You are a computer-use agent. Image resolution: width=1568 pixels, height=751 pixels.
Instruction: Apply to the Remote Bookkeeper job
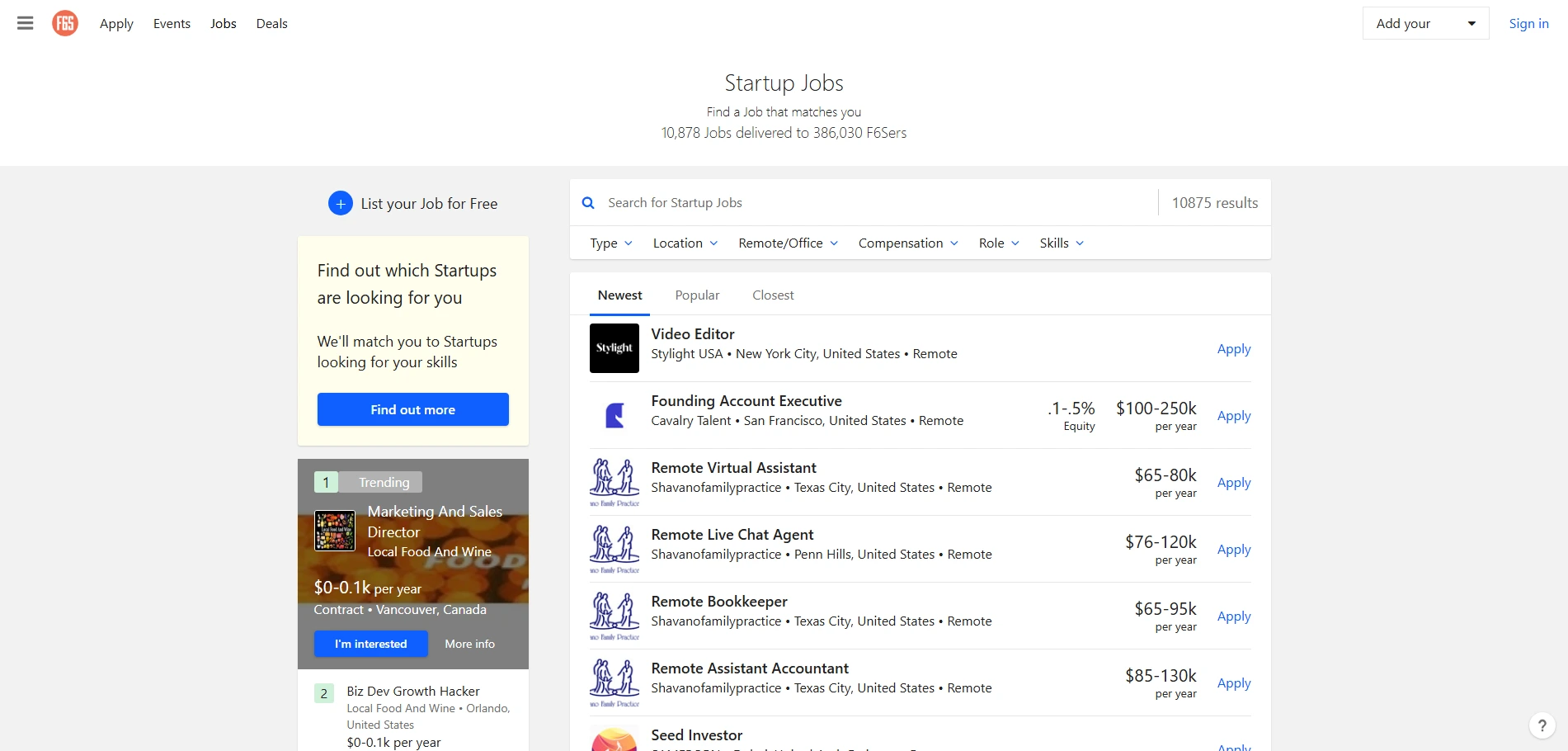pos(1234,616)
